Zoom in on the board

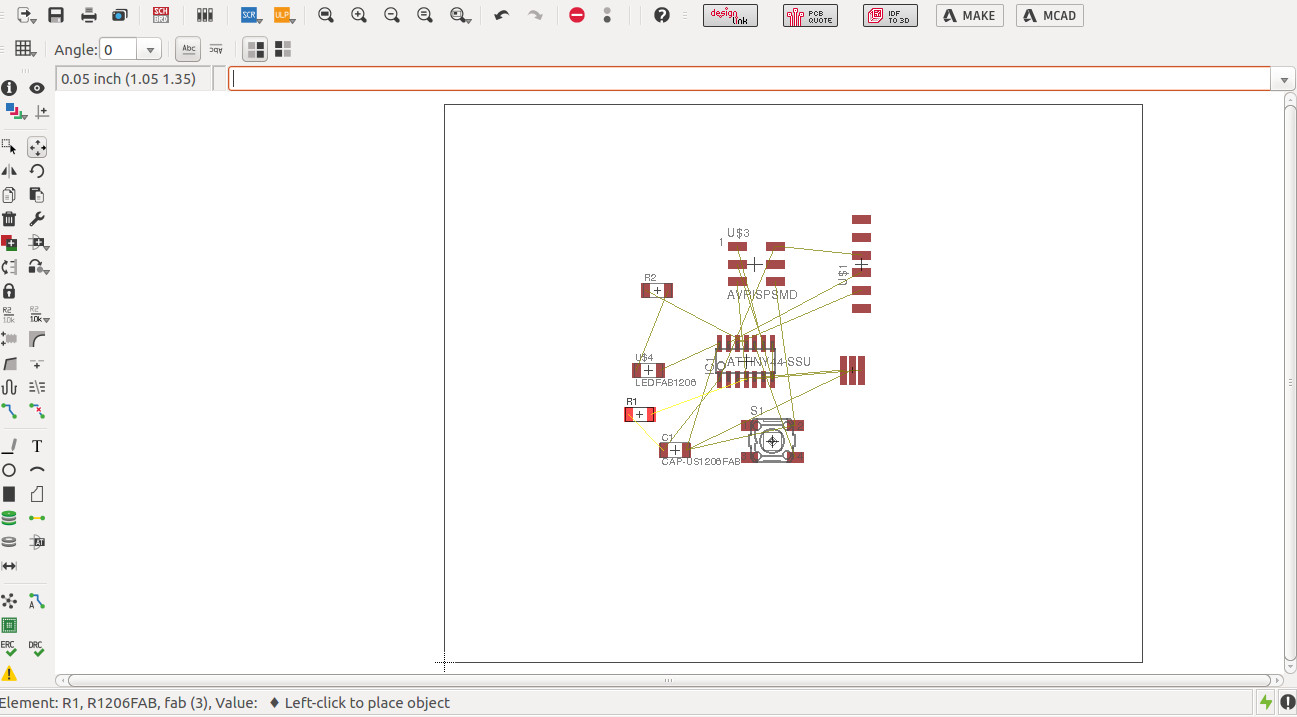pyautogui.click(x=359, y=15)
